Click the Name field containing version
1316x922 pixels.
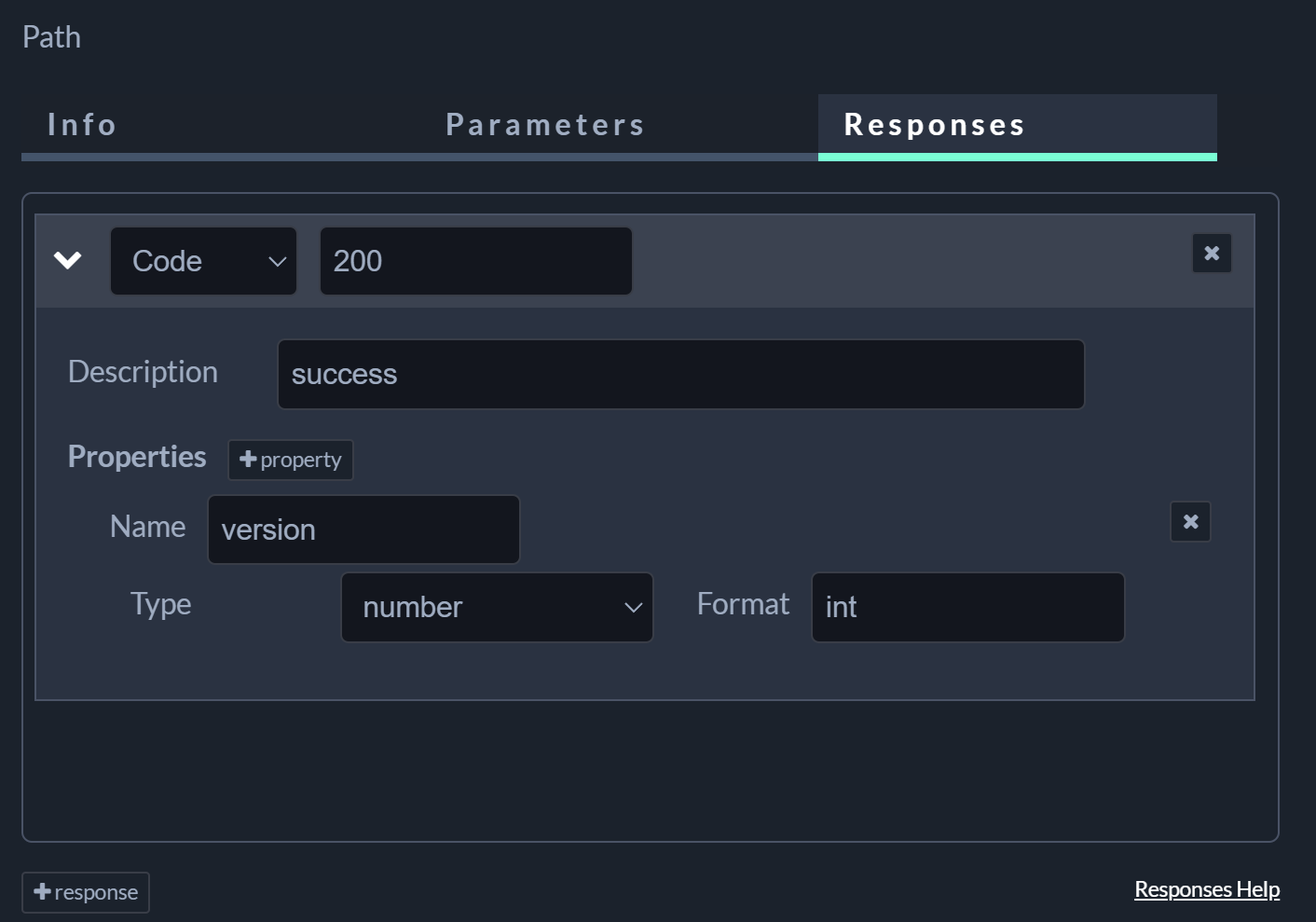pyautogui.click(x=363, y=530)
